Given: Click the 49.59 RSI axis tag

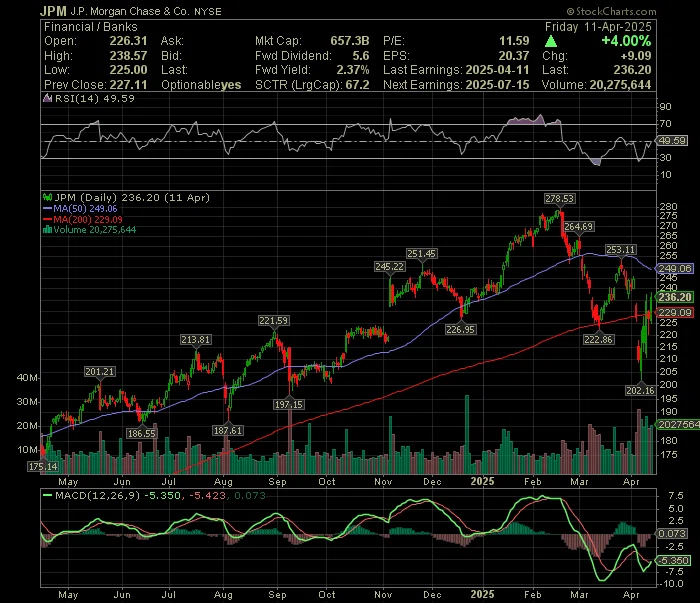Looking at the screenshot, I should click(672, 141).
